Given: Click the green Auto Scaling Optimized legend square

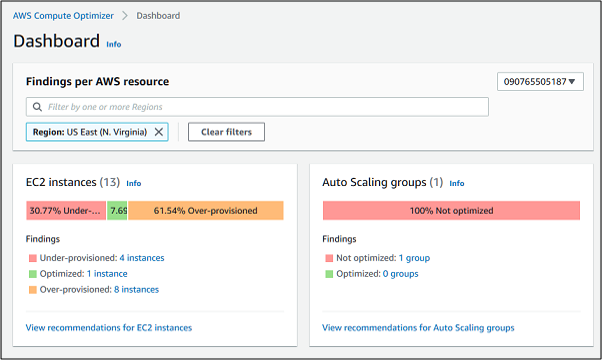Looking at the screenshot, I should pyautogui.click(x=329, y=274).
